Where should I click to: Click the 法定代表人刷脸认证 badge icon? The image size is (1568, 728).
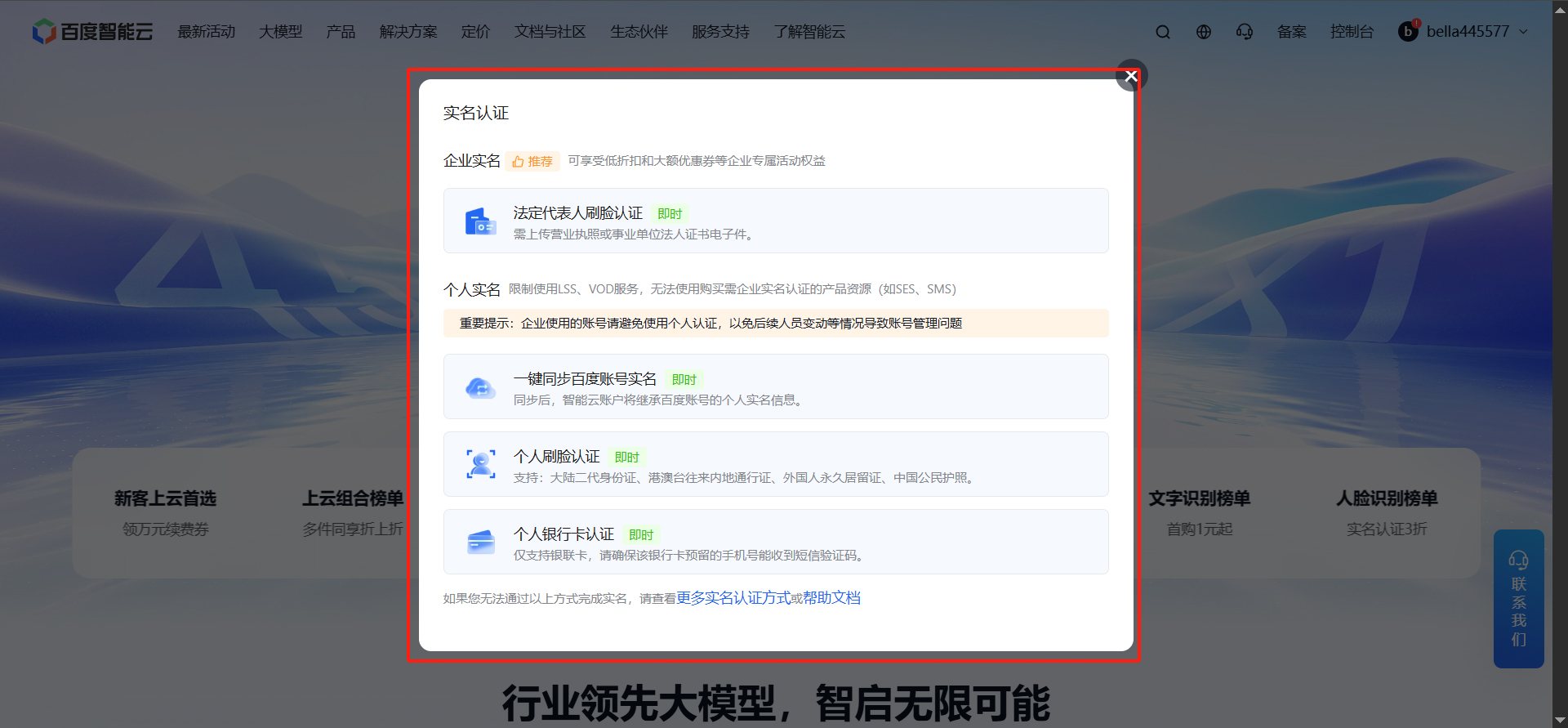pos(480,221)
